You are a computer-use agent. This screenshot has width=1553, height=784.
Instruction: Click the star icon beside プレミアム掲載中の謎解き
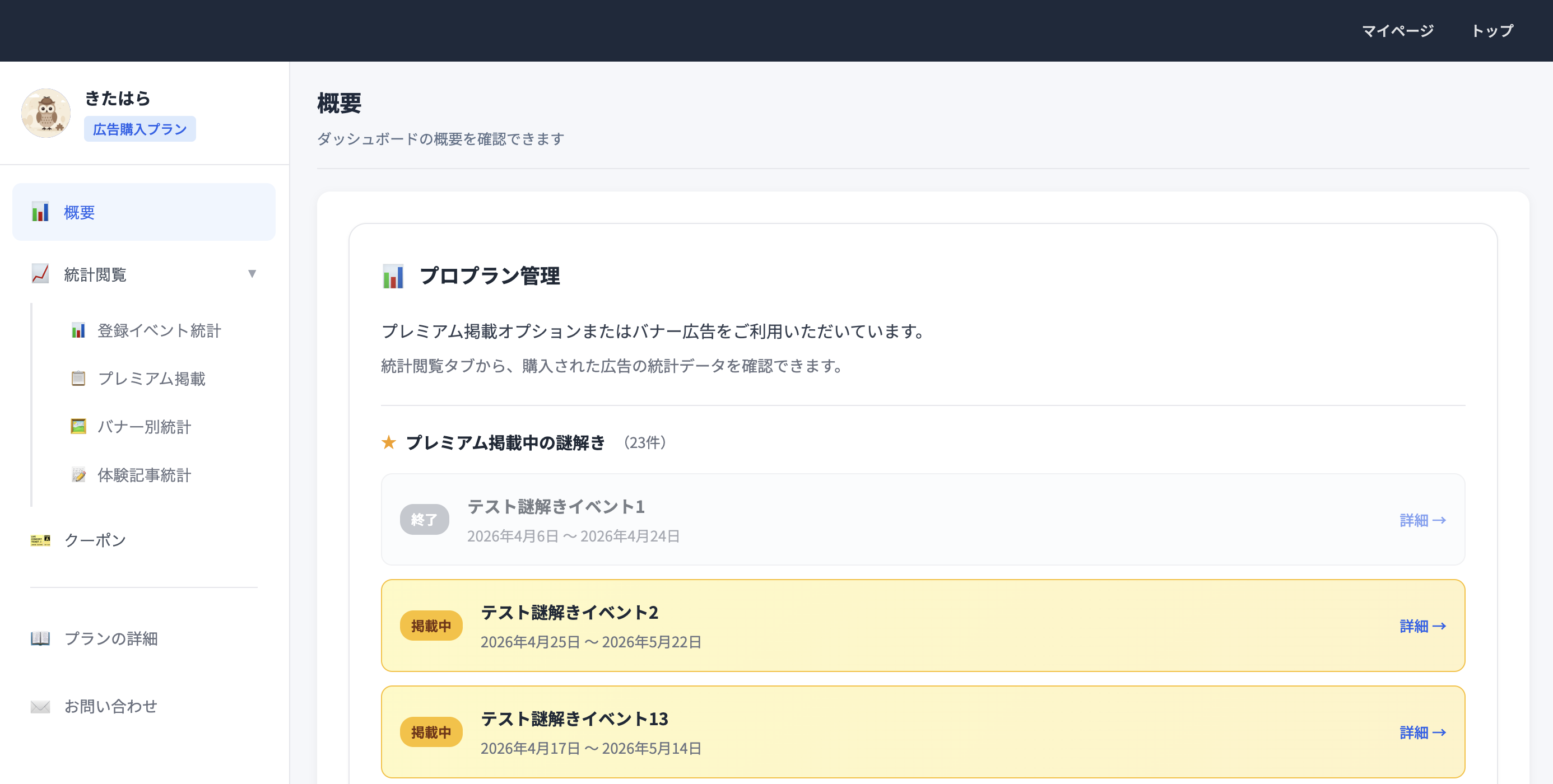pos(389,442)
